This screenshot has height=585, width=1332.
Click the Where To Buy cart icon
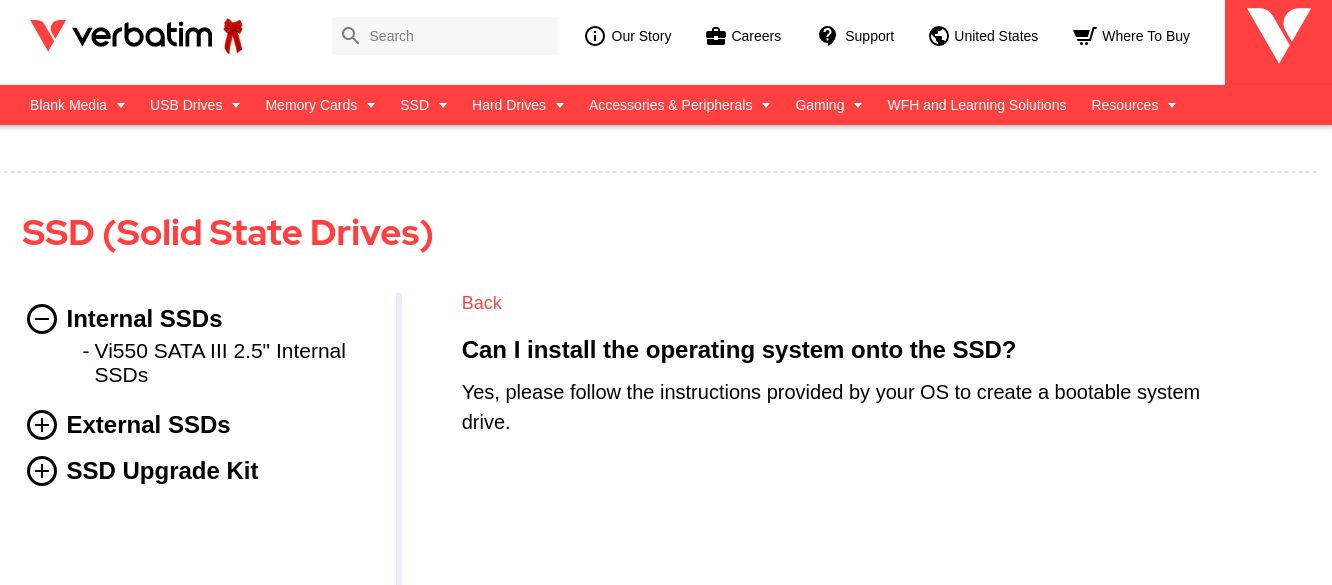pyautogui.click(x=1084, y=36)
